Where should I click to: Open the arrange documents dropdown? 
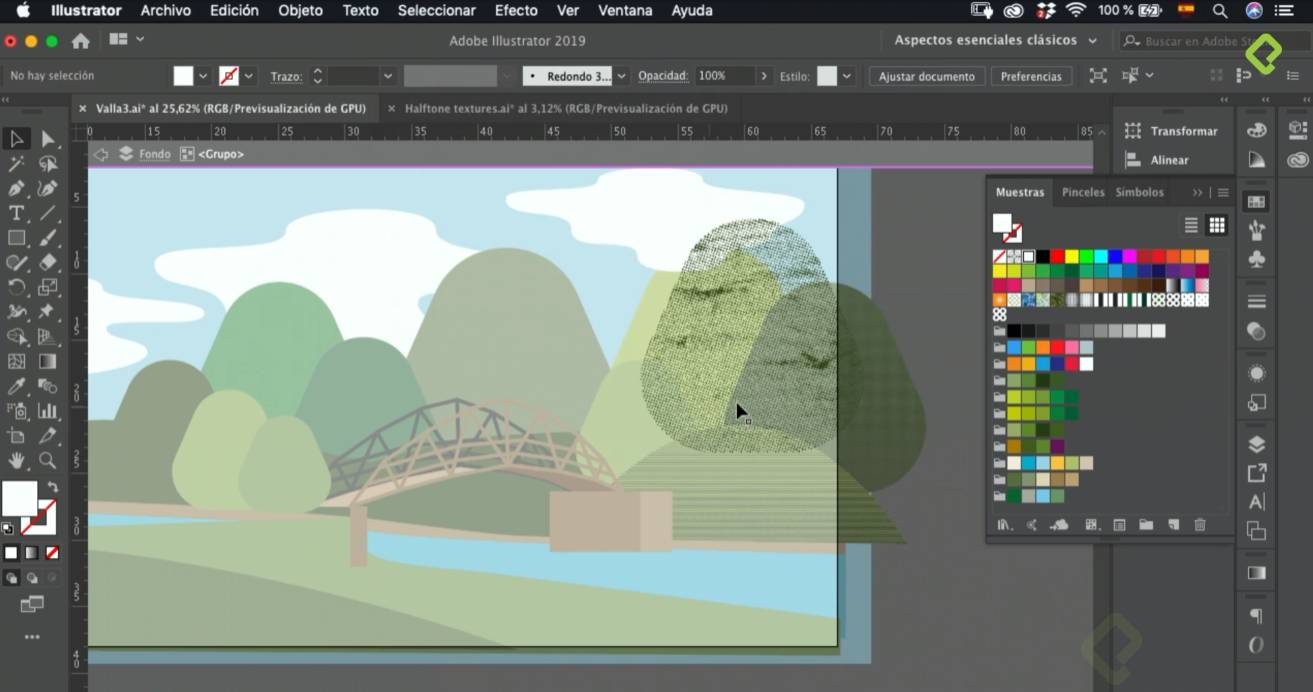[127, 40]
